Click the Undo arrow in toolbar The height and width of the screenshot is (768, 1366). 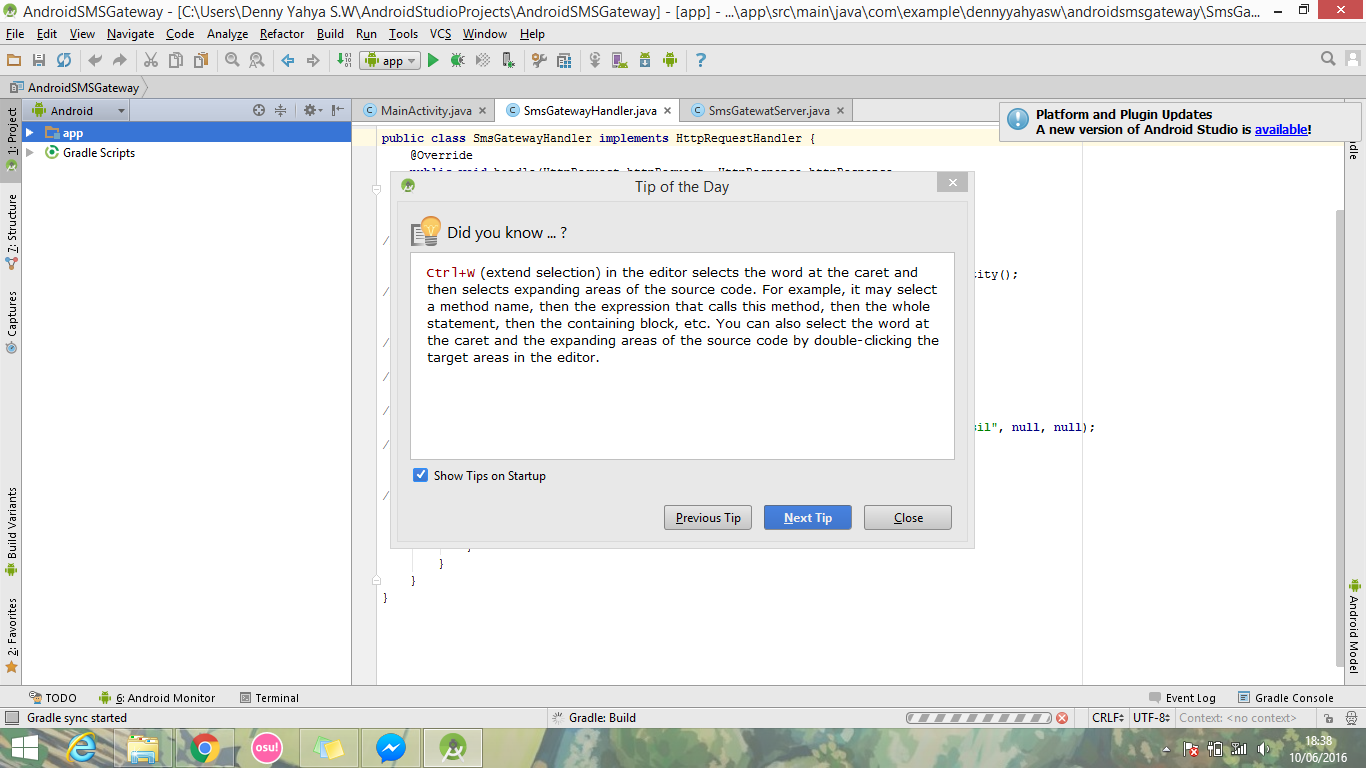pos(95,60)
